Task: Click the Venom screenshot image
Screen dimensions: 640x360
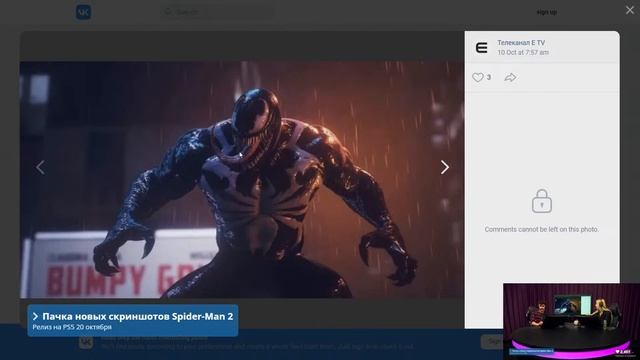Action: pos(242,180)
